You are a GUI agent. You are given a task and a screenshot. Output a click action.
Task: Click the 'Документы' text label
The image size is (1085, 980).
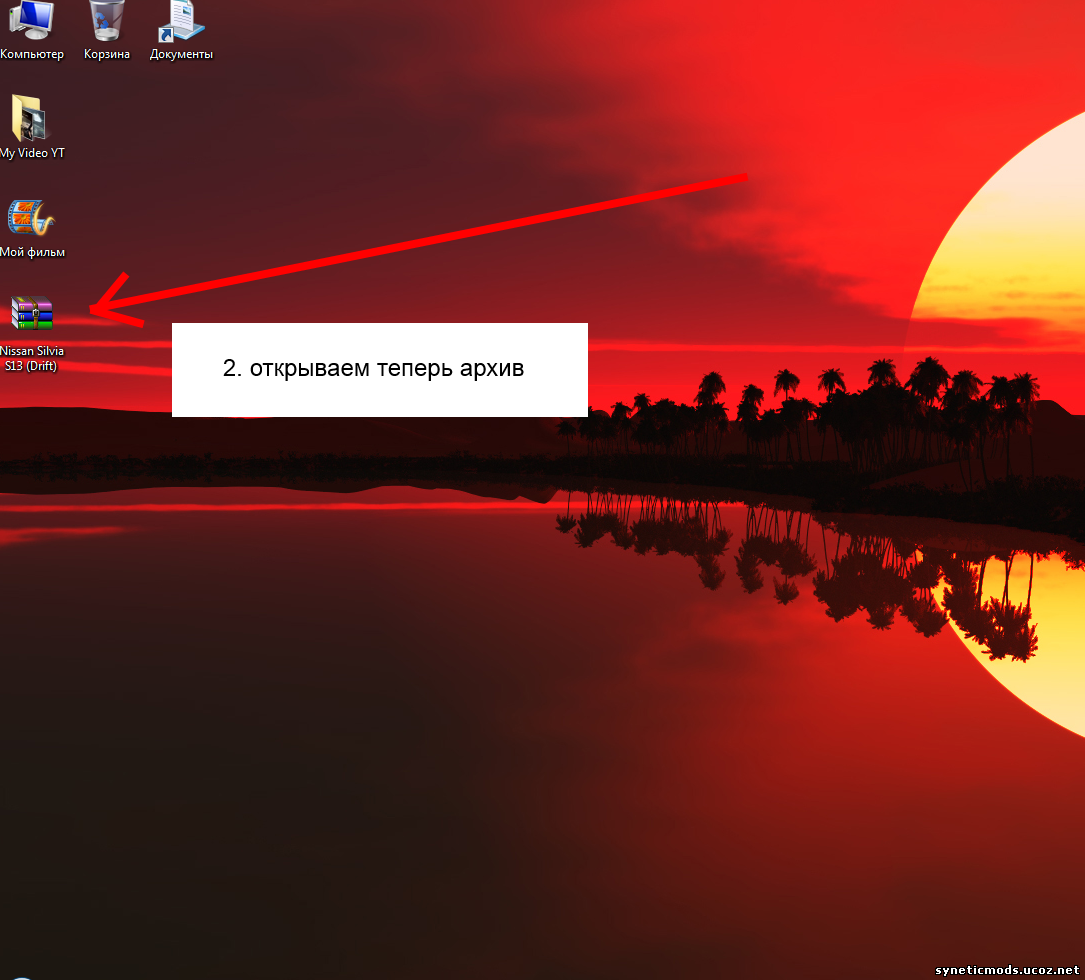click(181, 54)
